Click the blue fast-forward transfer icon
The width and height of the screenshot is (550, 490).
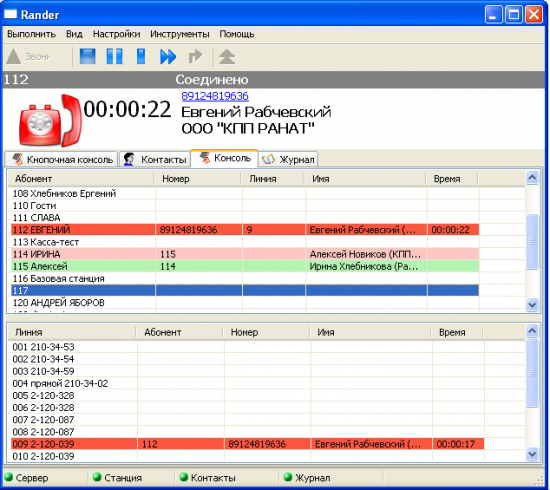168,56
